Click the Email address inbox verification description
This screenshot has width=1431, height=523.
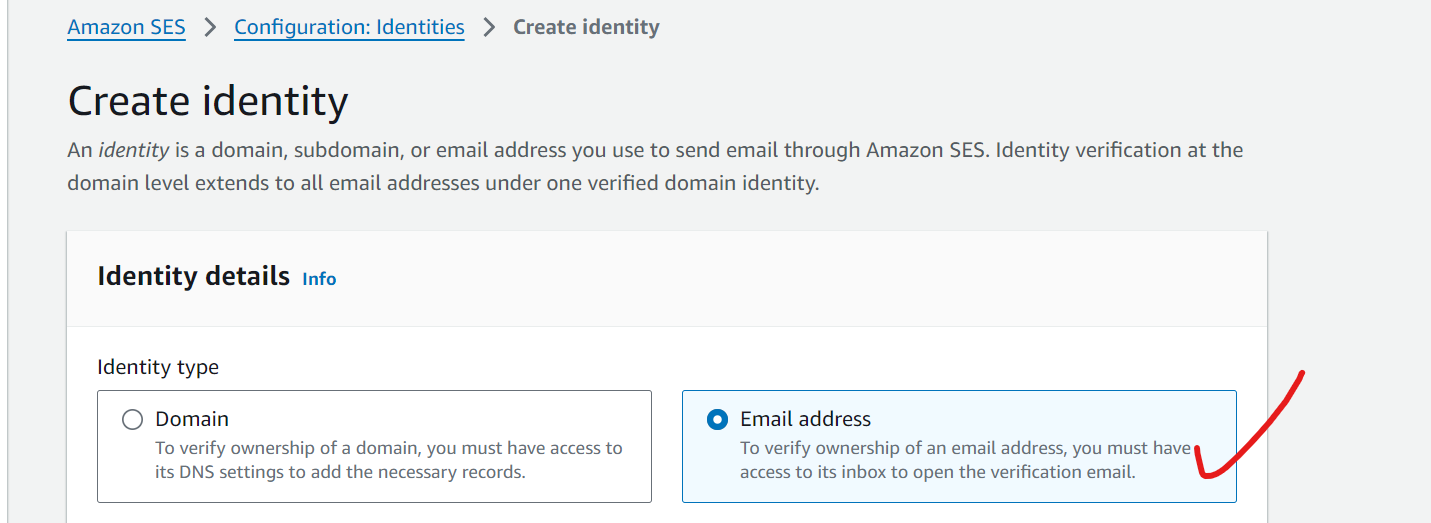point(965,459)
